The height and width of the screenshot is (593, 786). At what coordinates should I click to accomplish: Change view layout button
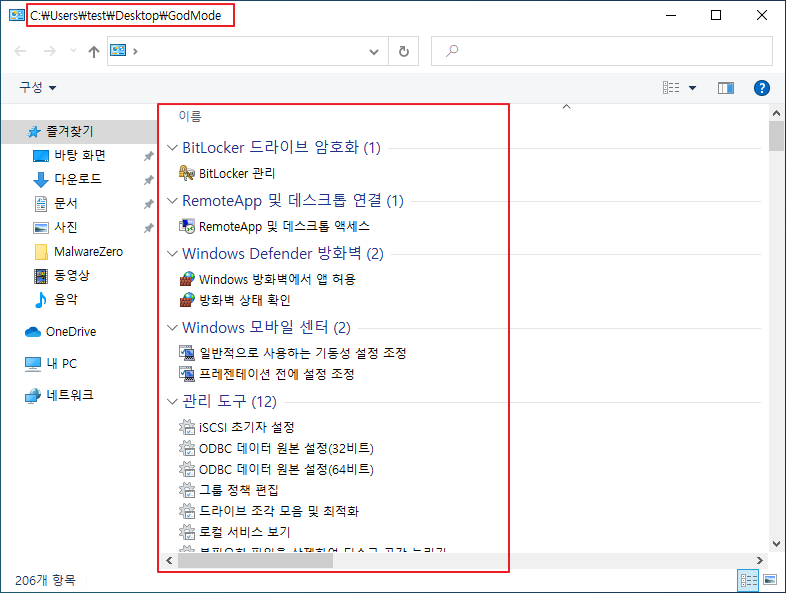(x=671, y=88)
